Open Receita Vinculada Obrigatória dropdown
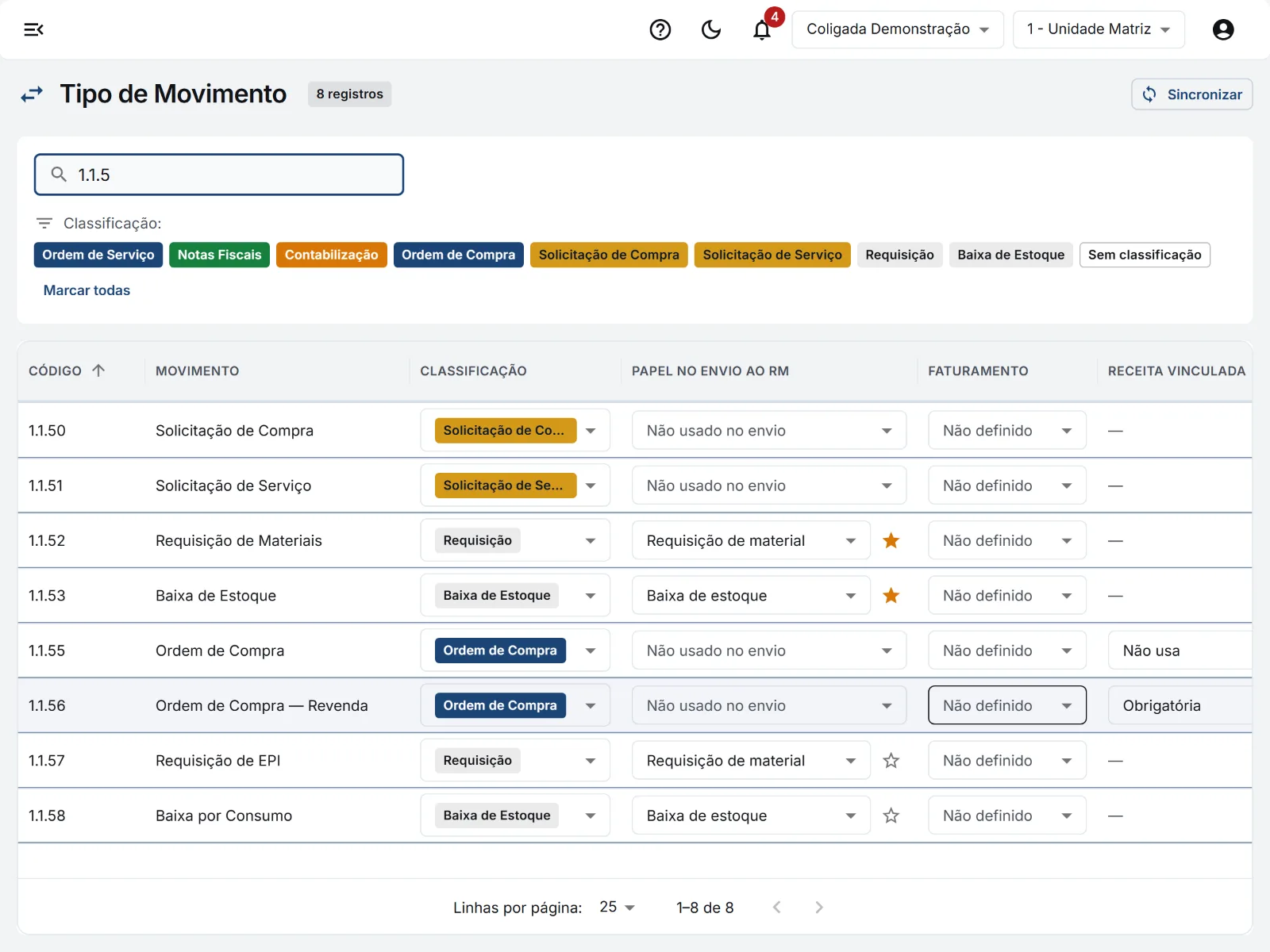Viewport: 1270px width, 952px height. coord(1180,705)
